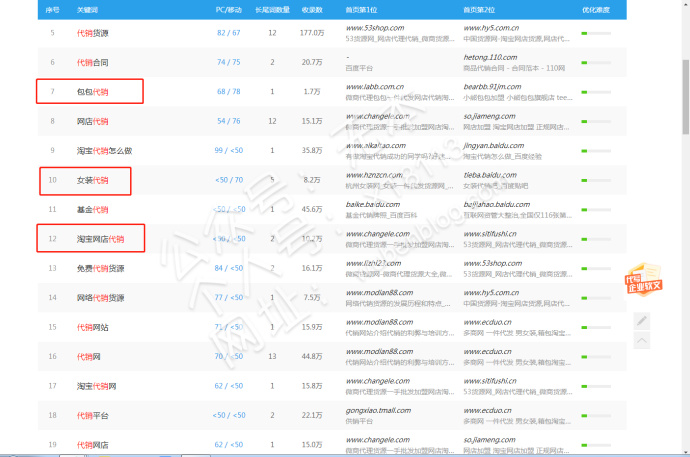This screenshot has width=690, height=457.
Task: Click the 优化难度 column header
Action: point(596,10)
